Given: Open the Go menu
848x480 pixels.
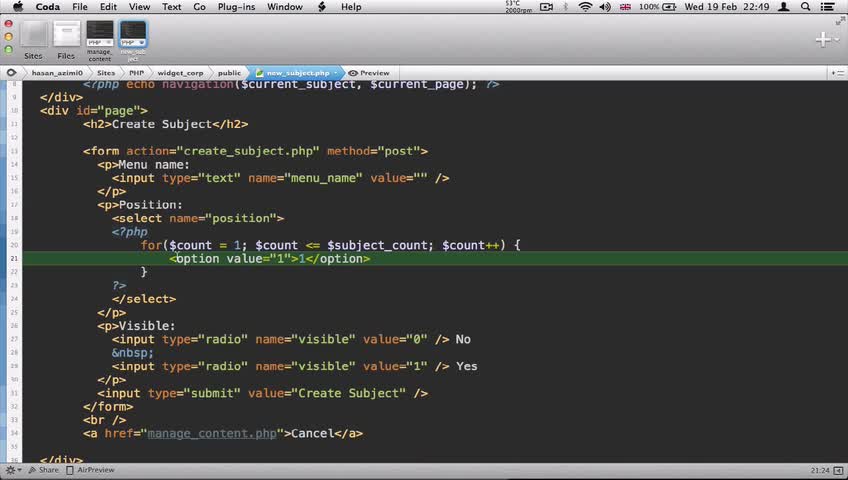Looking at the screenshot, I should coord(199,7).
